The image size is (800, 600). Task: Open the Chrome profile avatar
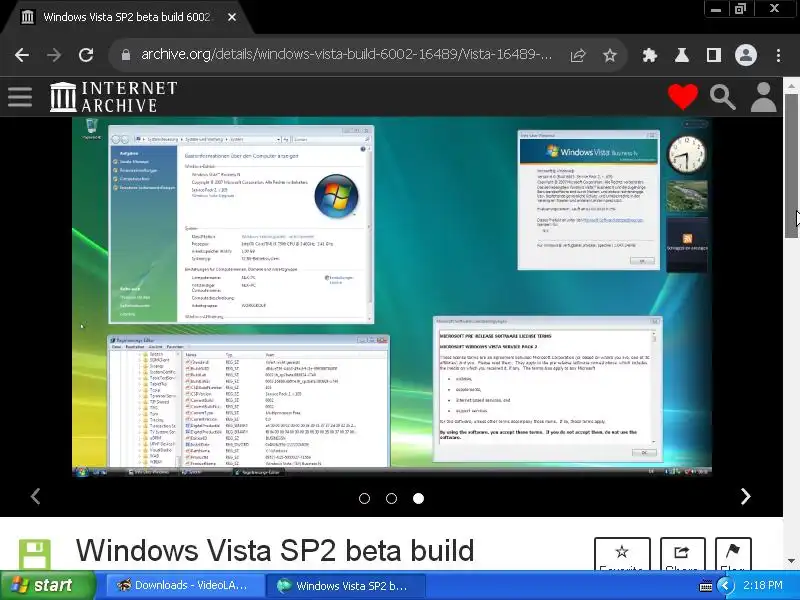[745, 55]
